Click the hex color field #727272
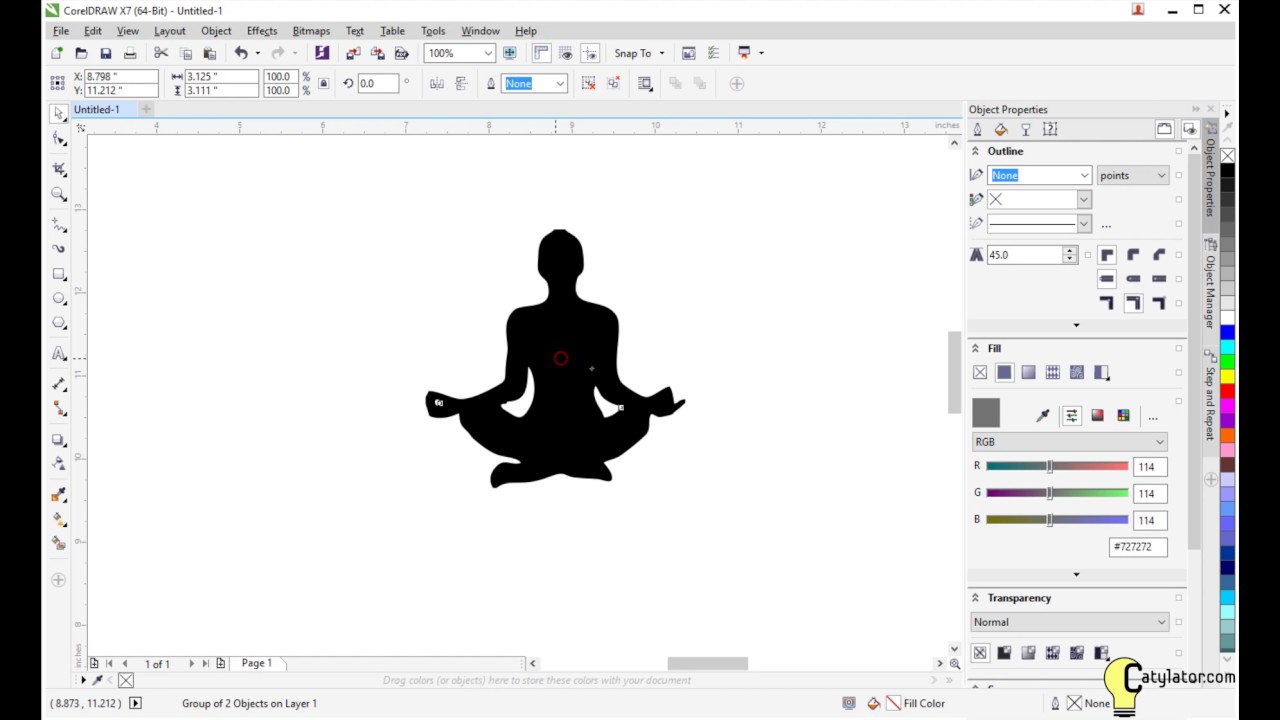1280x720 pixels. pos(1138,547)
